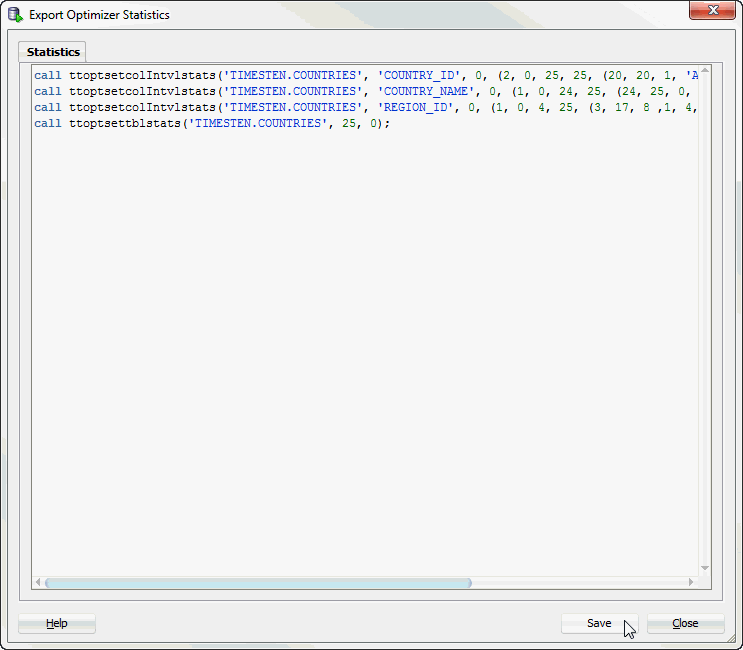Click the Export Optimizer Statistics title text
Viewport: 743px width, 650px height.
point(99,15)
